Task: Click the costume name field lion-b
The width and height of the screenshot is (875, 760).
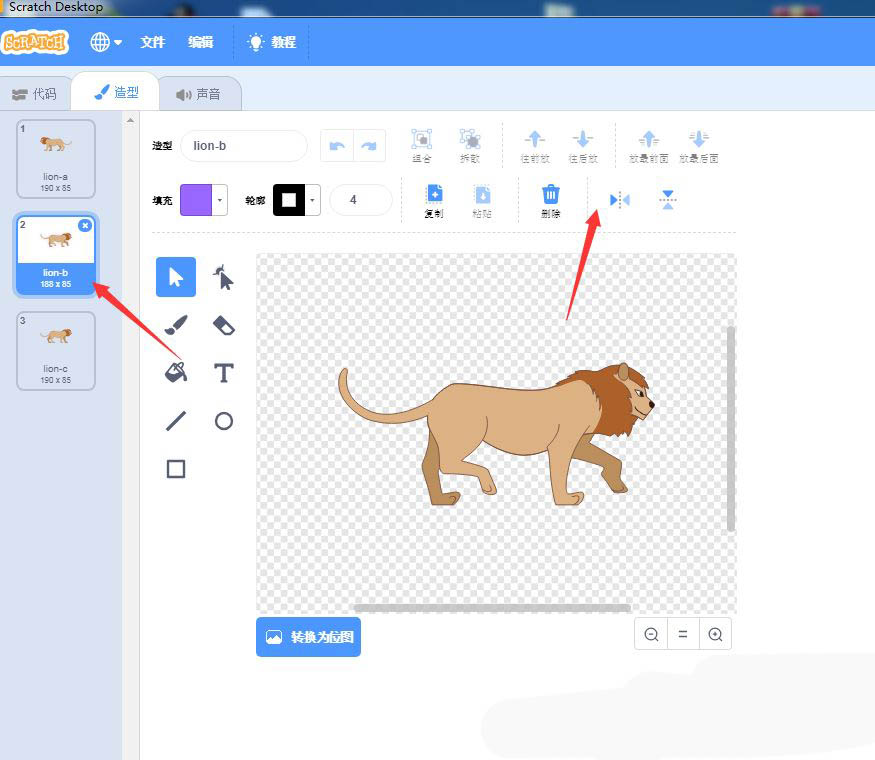Action: pyautogui.click(x=244, y=146)
